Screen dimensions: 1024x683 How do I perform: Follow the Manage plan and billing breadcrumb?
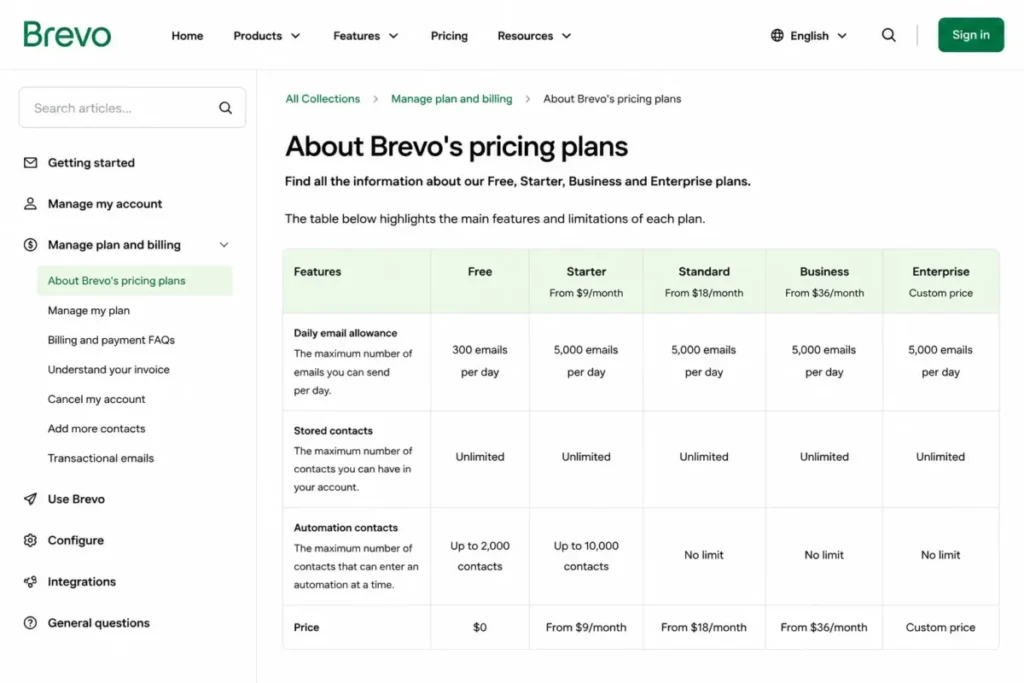451,99
